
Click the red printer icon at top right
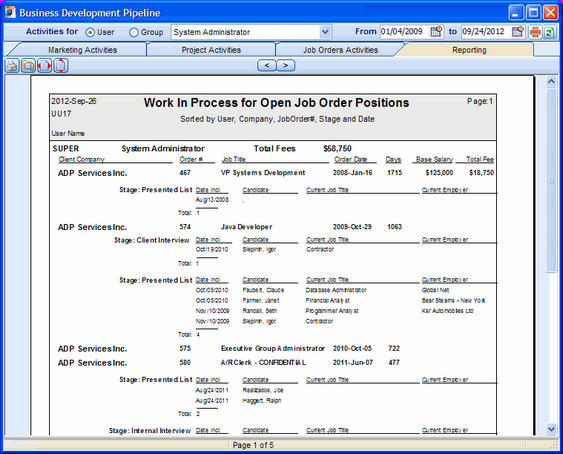(535, 32)
